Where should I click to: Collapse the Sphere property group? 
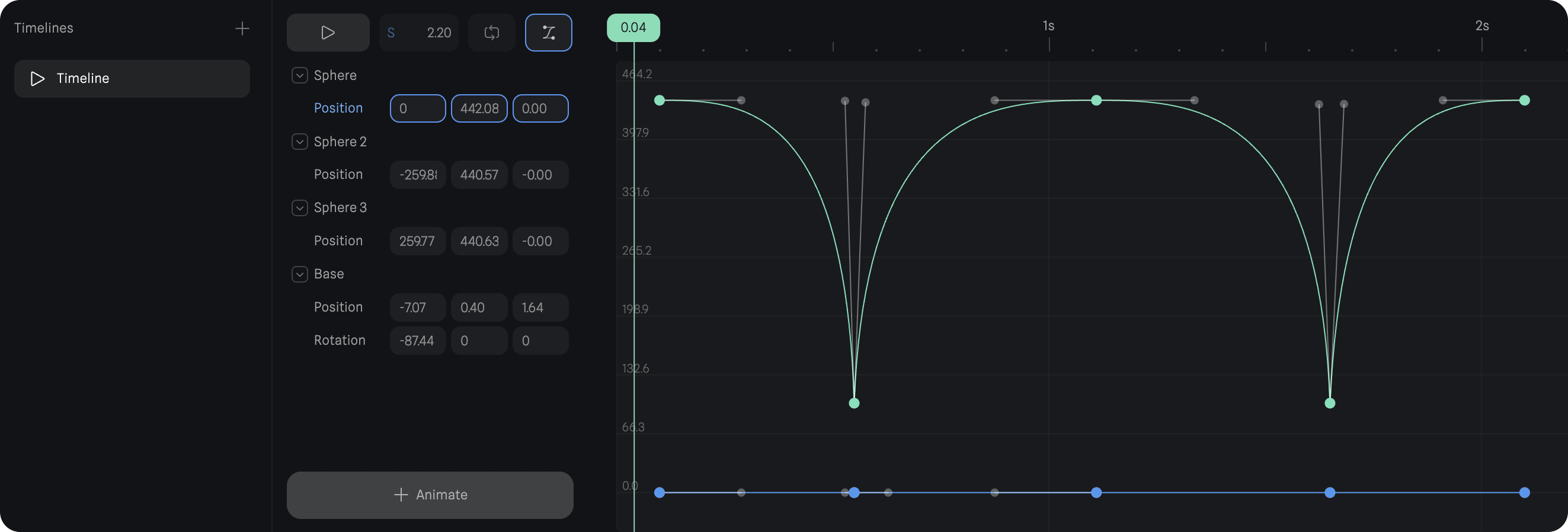tap(299, 75)
